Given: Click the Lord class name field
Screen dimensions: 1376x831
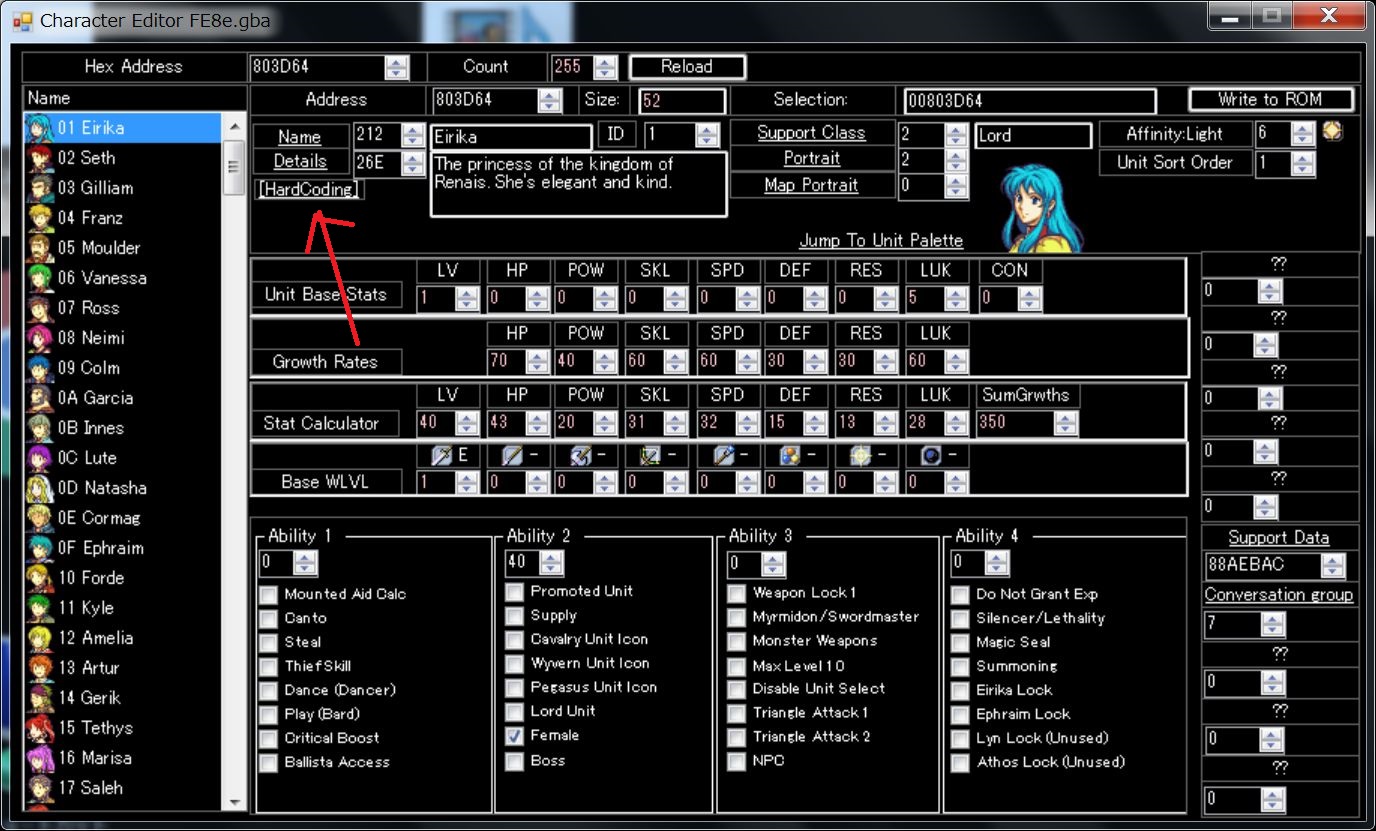Looking at the screenshot, I should (1033, 136).
